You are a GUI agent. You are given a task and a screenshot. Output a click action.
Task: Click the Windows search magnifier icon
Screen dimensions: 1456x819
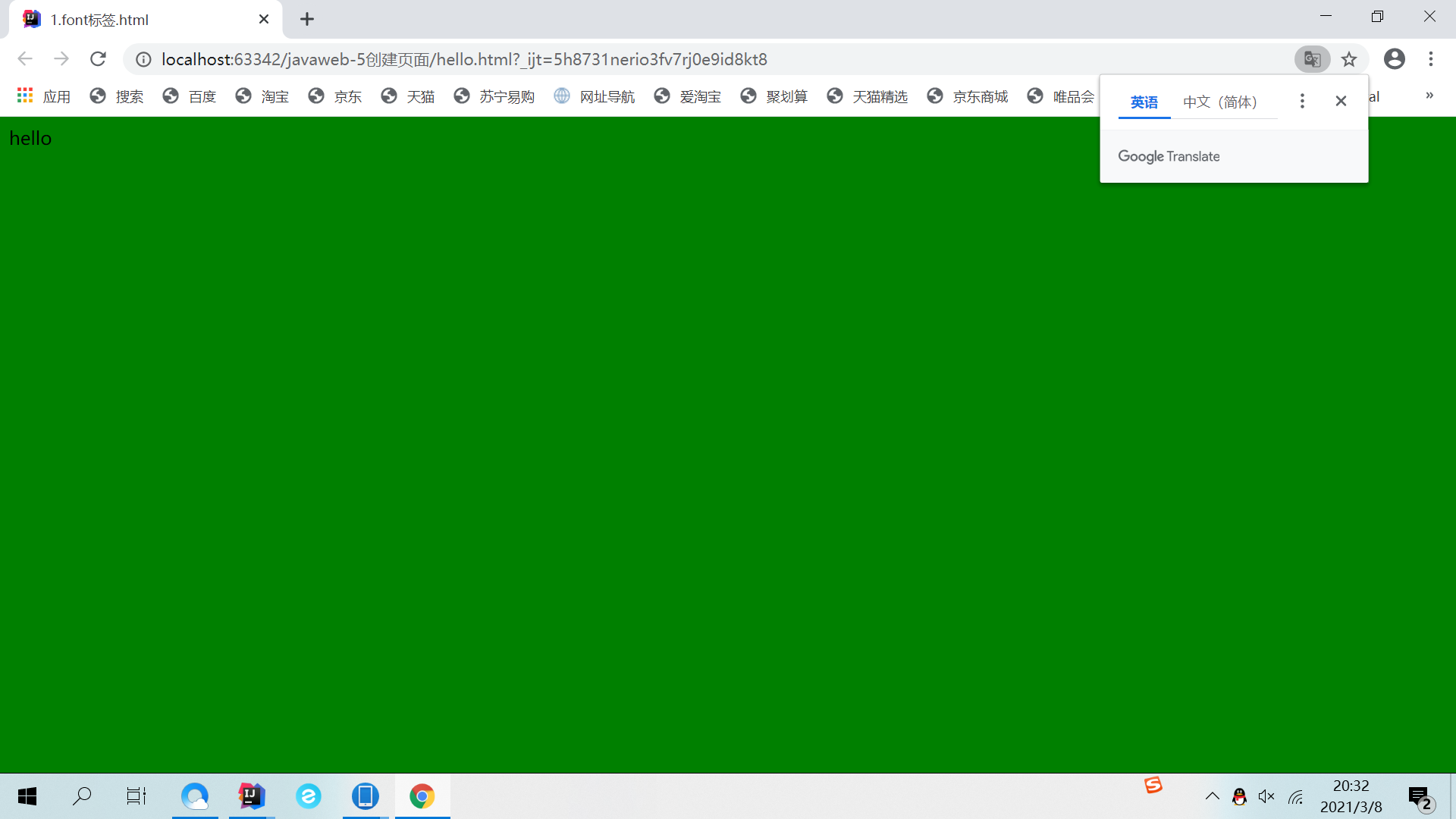click(82, 795)
